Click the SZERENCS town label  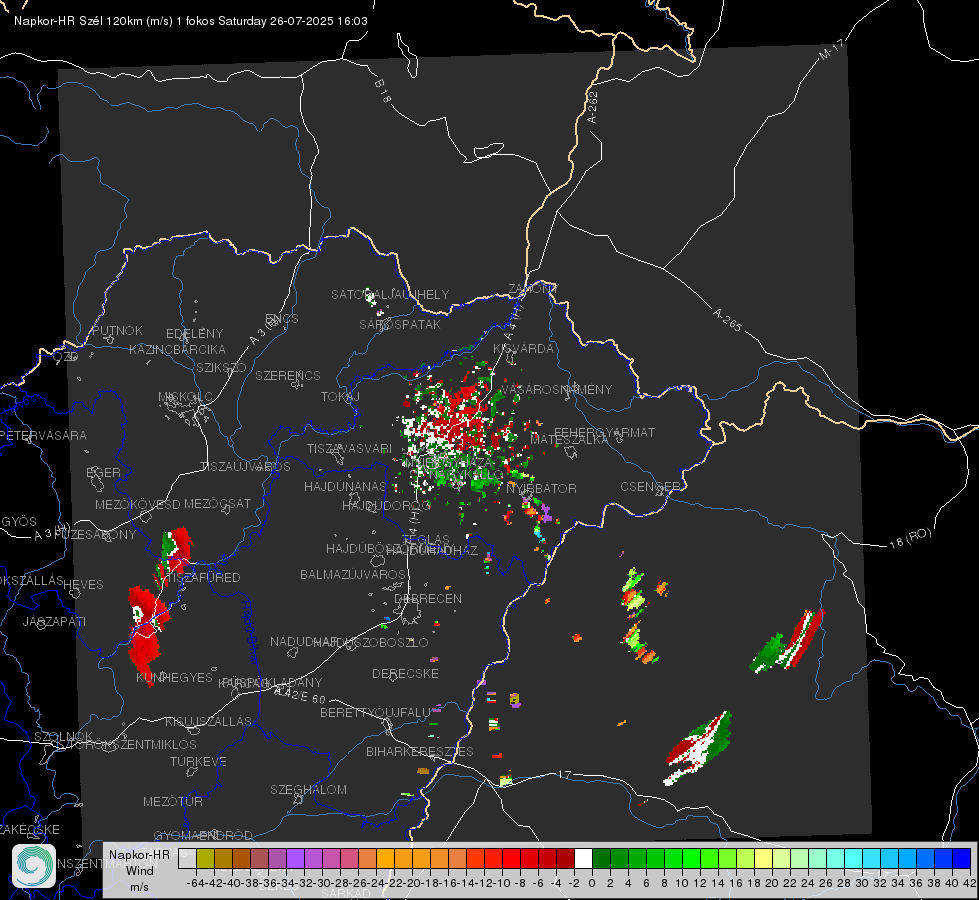pos(288,375)
